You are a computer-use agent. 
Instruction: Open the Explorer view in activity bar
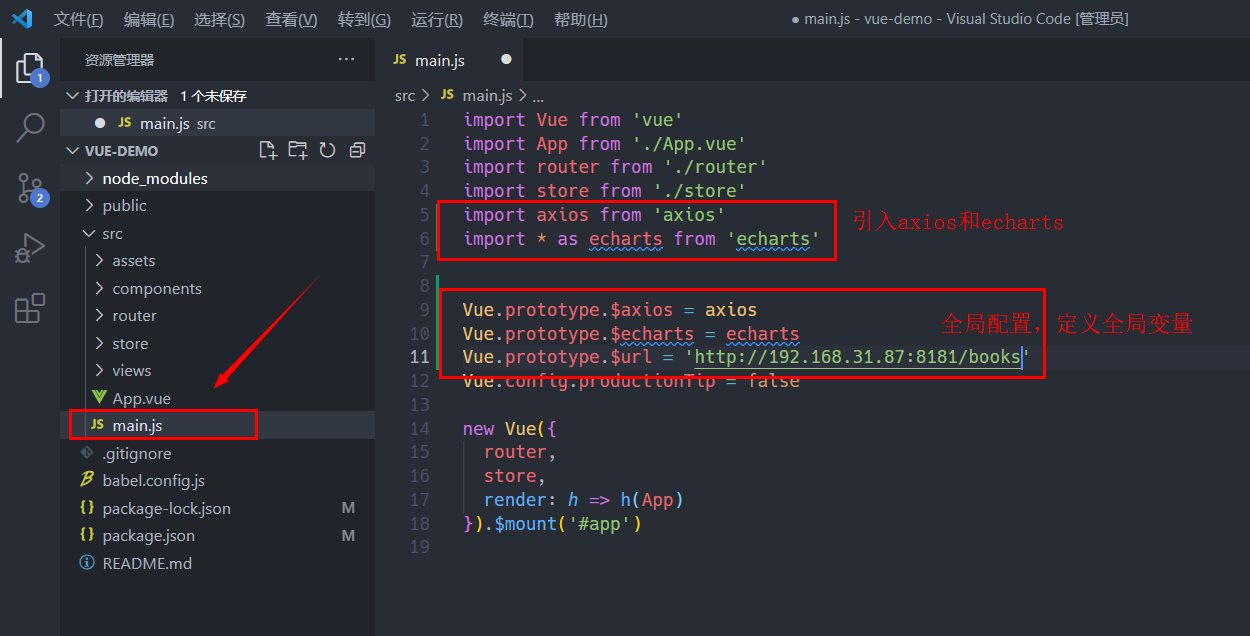(30, 68)
